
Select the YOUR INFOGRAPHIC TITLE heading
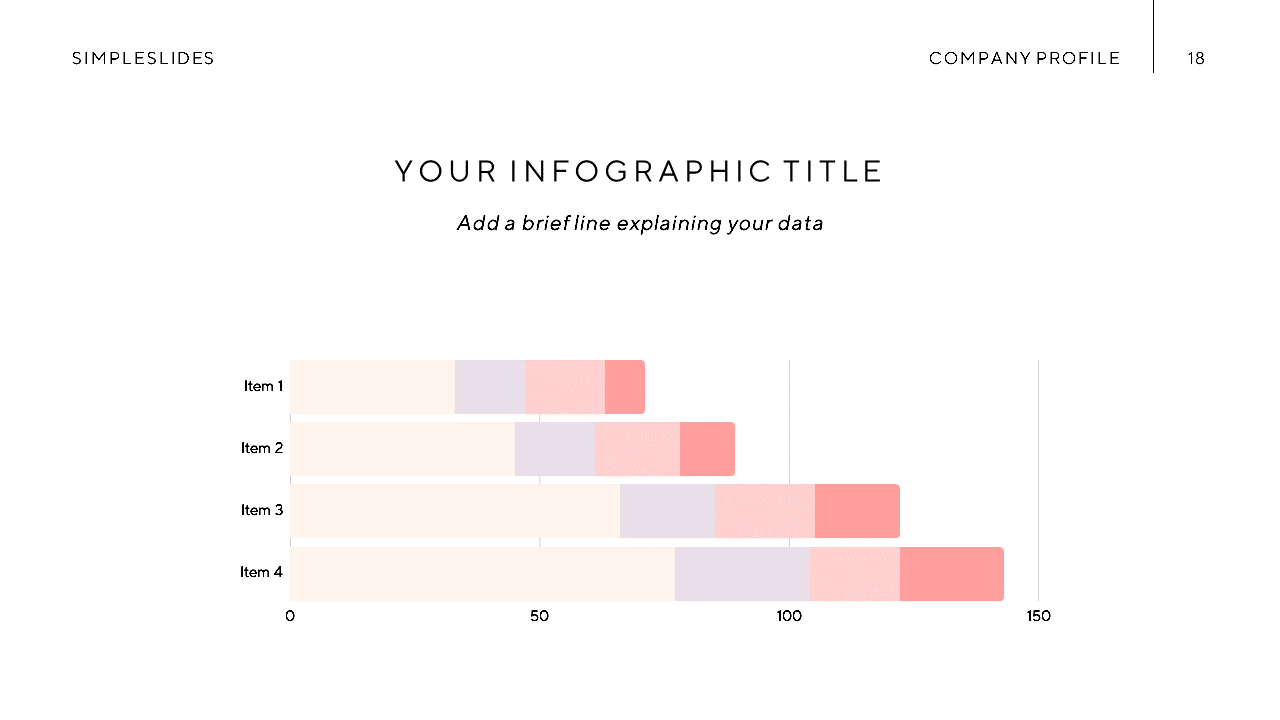pos(639,171)
